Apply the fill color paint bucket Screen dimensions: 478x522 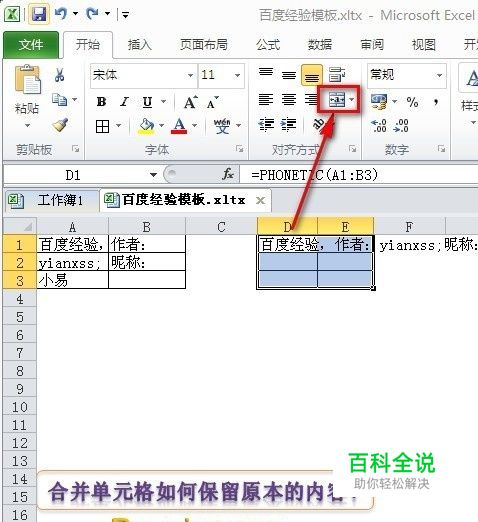tap(146, 126)
